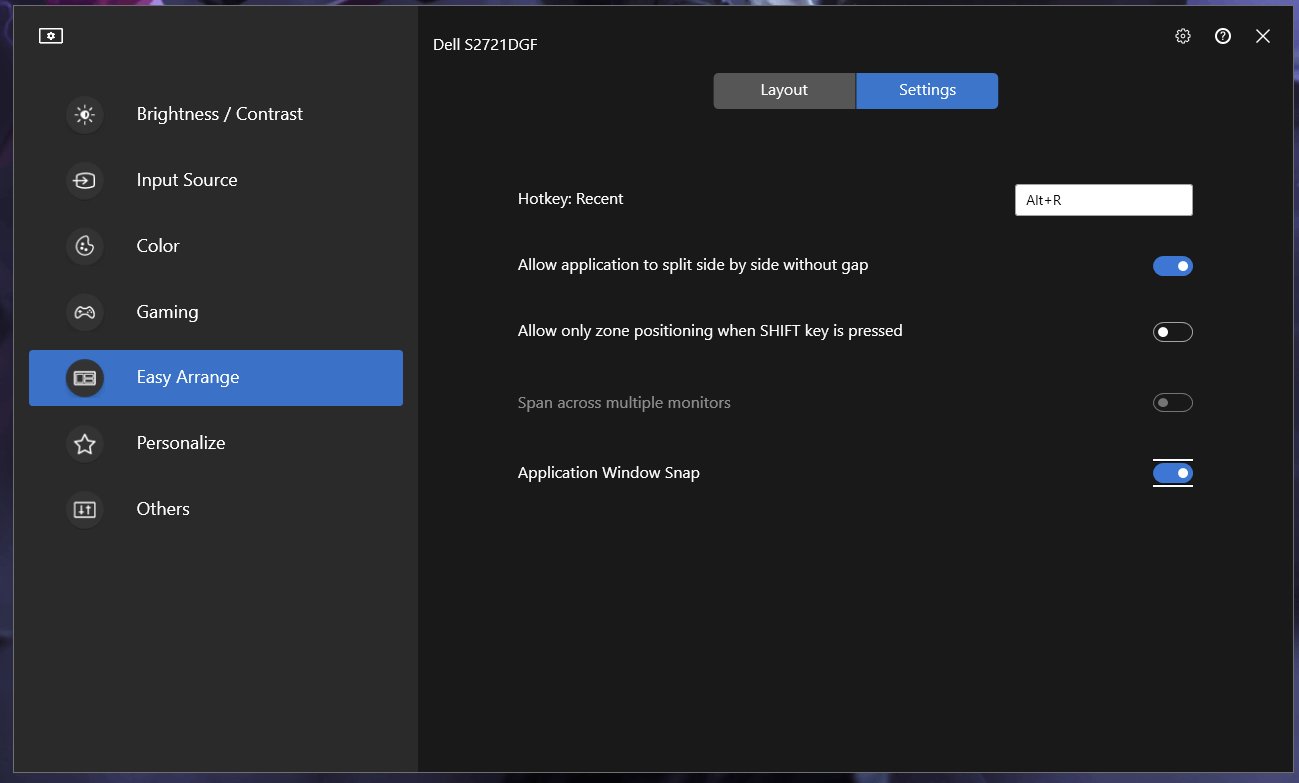Open Gaming section label

167,312
